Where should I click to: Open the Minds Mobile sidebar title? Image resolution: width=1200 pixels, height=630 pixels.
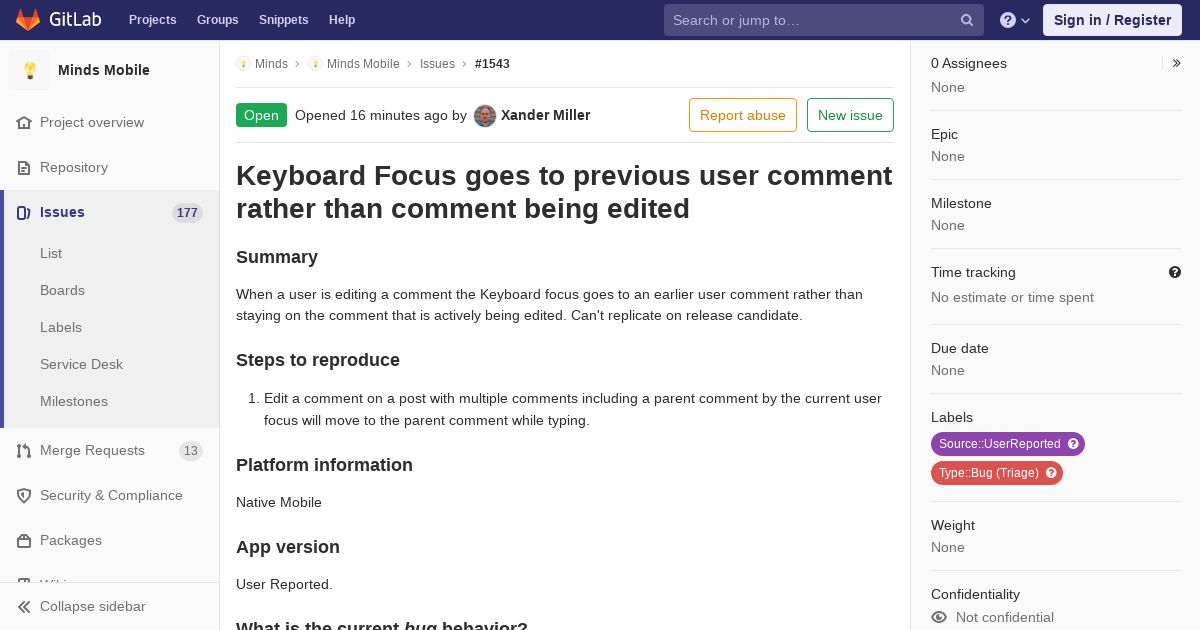point(104,70)
